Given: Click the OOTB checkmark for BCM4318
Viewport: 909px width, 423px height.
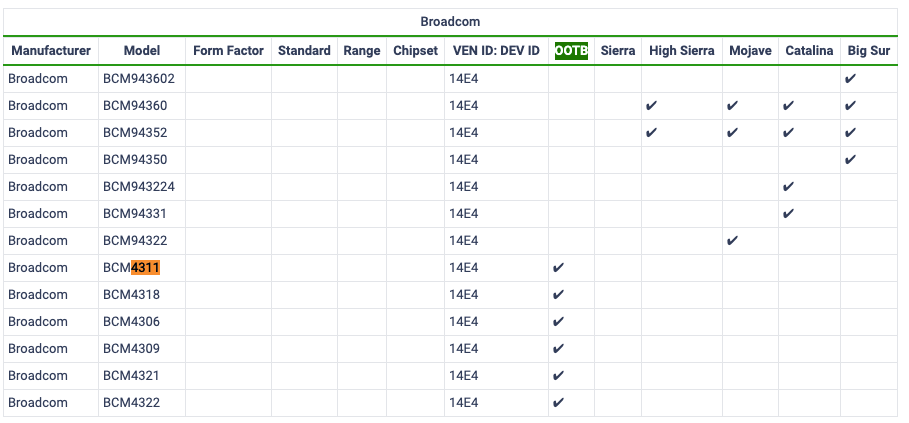Looking at the screenshot, I should pos(558,295).
